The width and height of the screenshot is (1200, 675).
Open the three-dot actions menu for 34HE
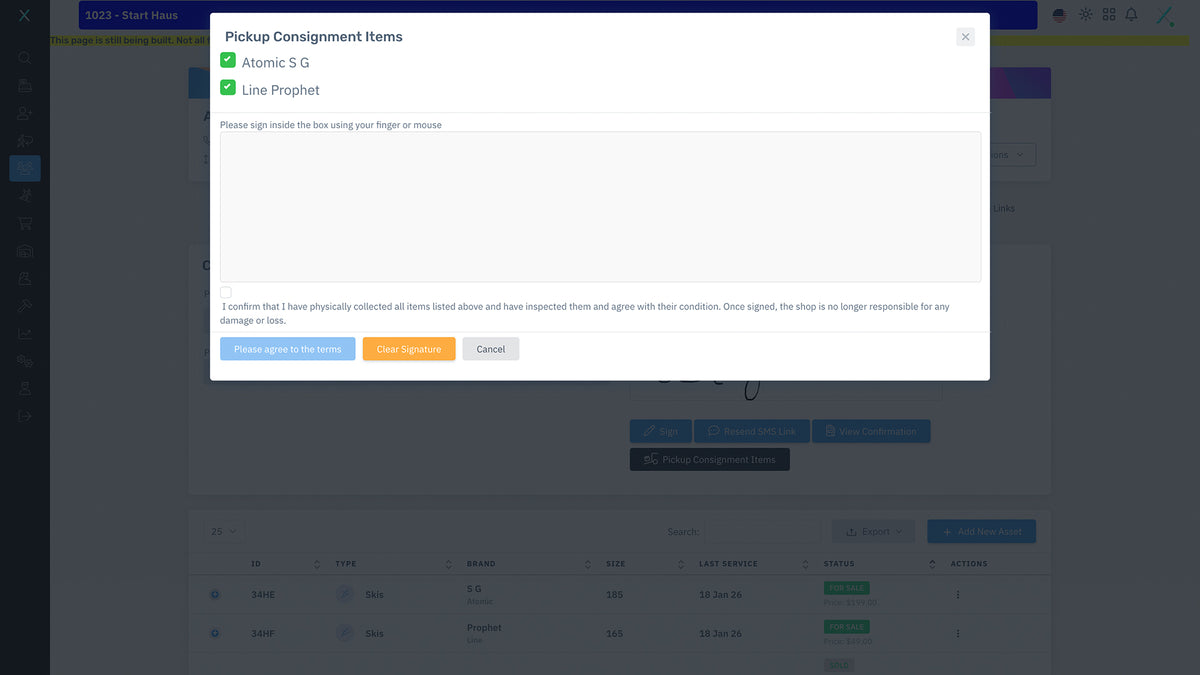point(957,595)
